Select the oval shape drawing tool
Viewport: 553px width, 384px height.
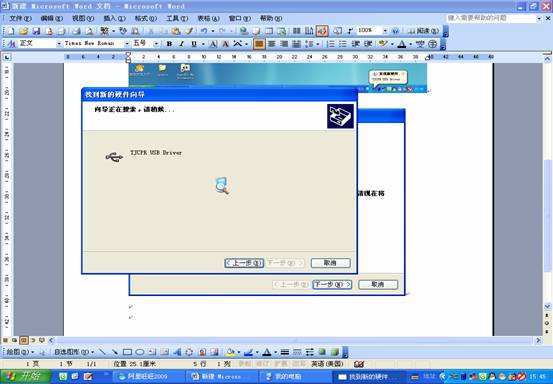pyautogui.click(x=140, y=352)
